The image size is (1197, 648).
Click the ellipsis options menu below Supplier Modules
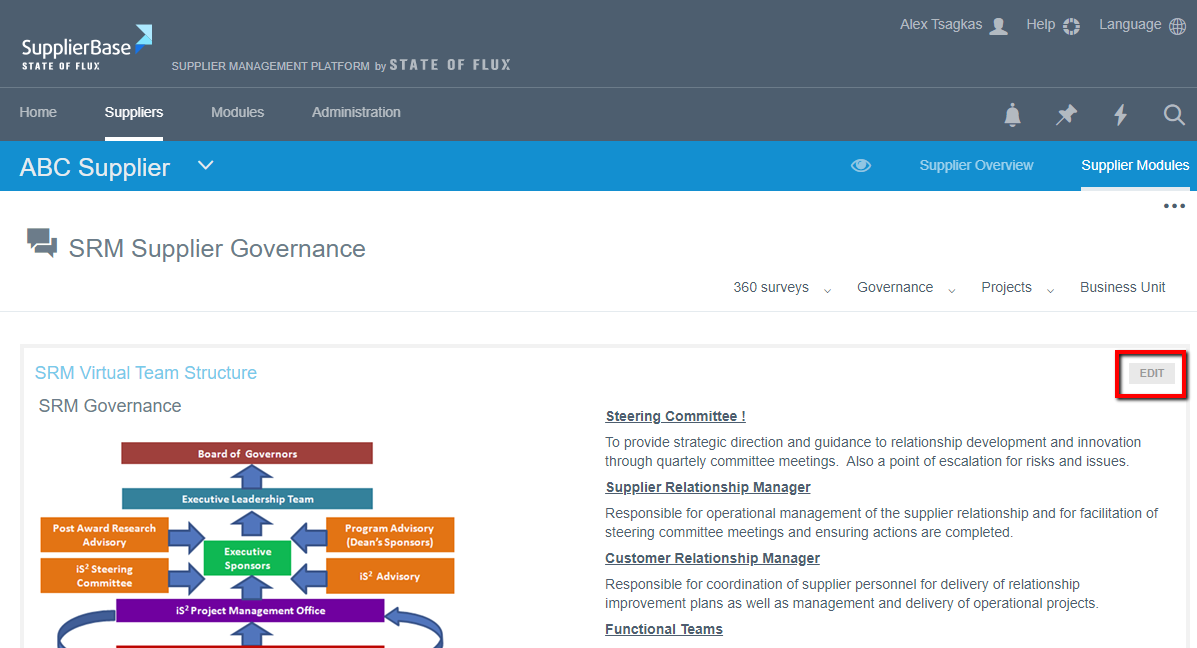[1173, 206]
